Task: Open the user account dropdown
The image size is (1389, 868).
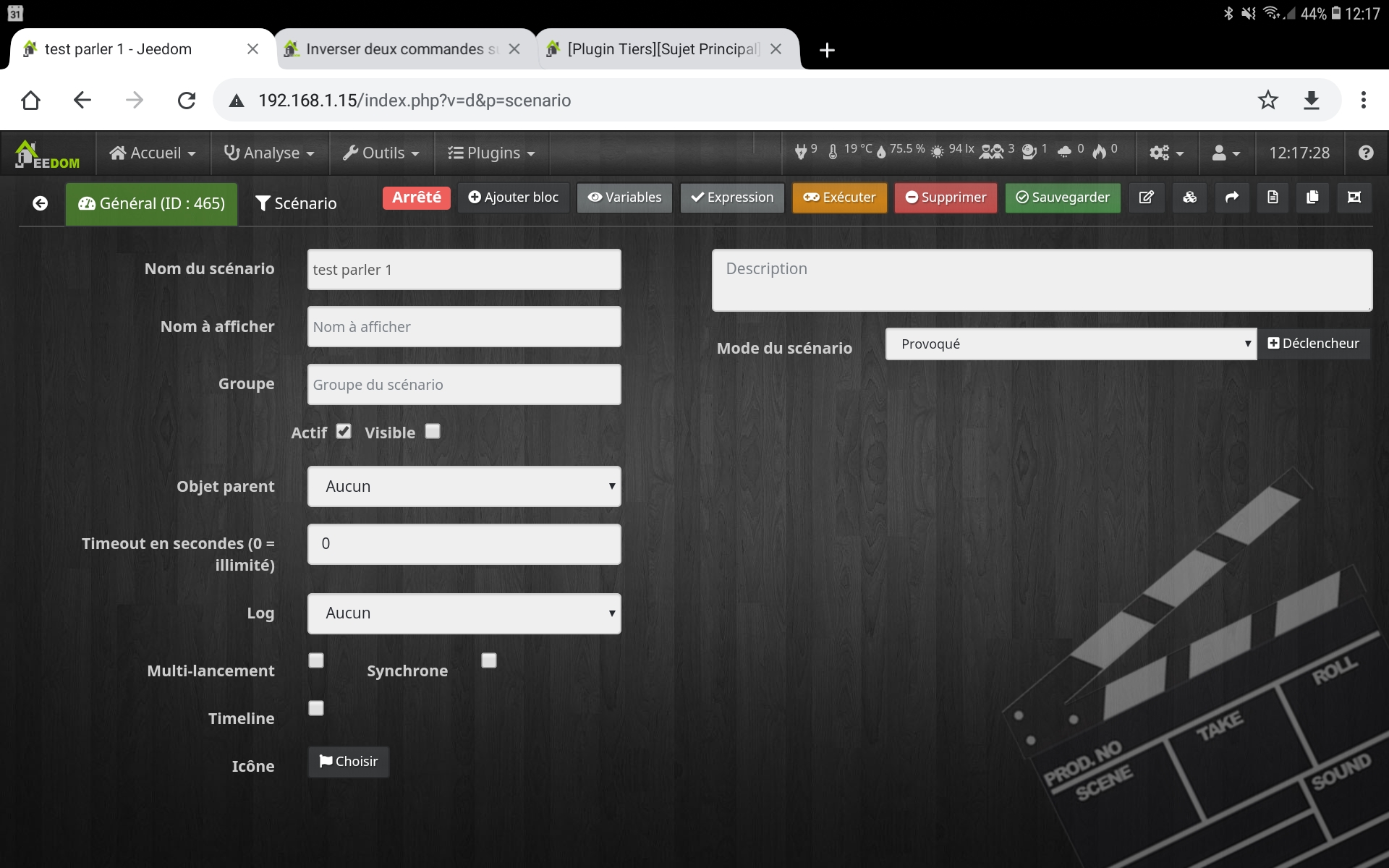Action: pyautogui.click(x=1226, y=153)
